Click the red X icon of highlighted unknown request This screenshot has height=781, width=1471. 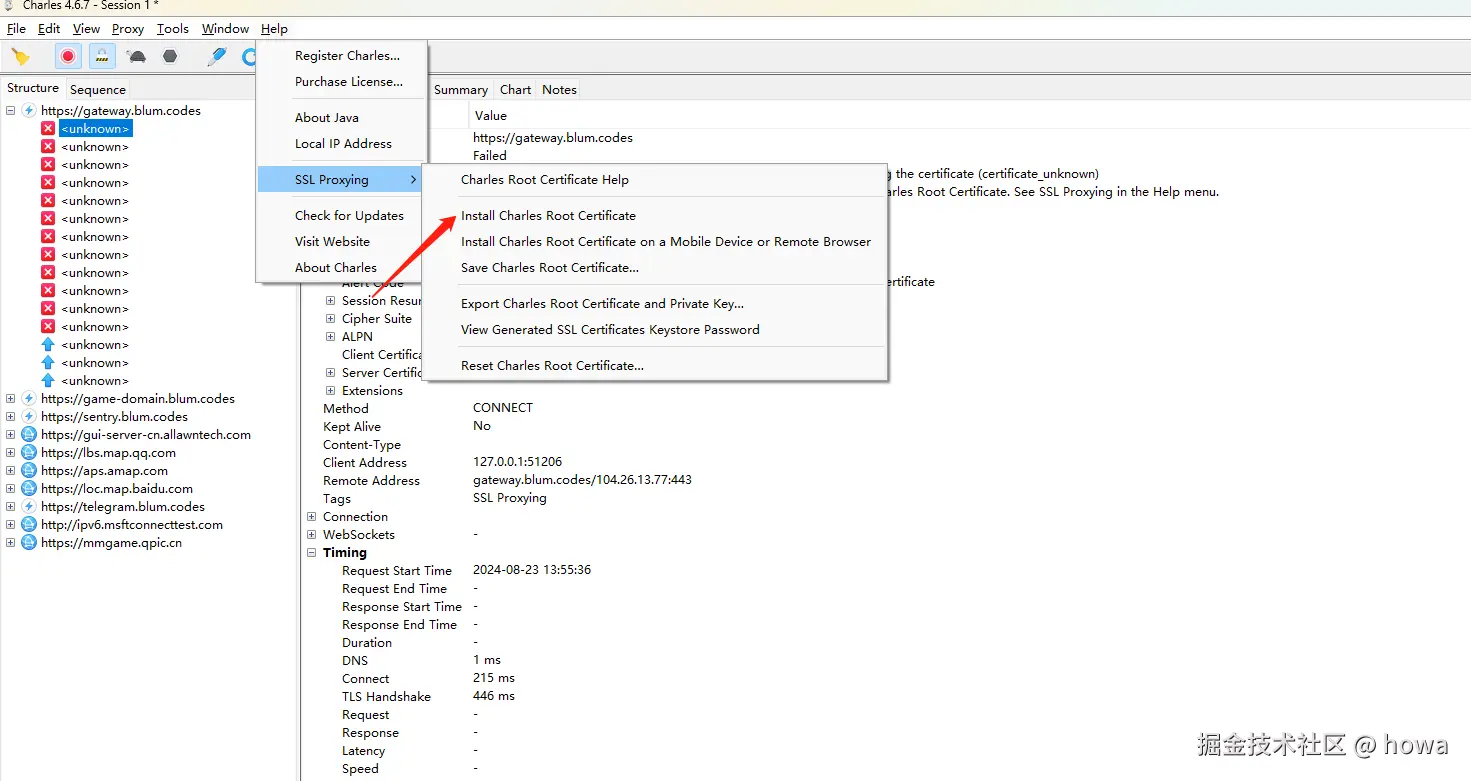pyautogui.click(x=48, y=128)
